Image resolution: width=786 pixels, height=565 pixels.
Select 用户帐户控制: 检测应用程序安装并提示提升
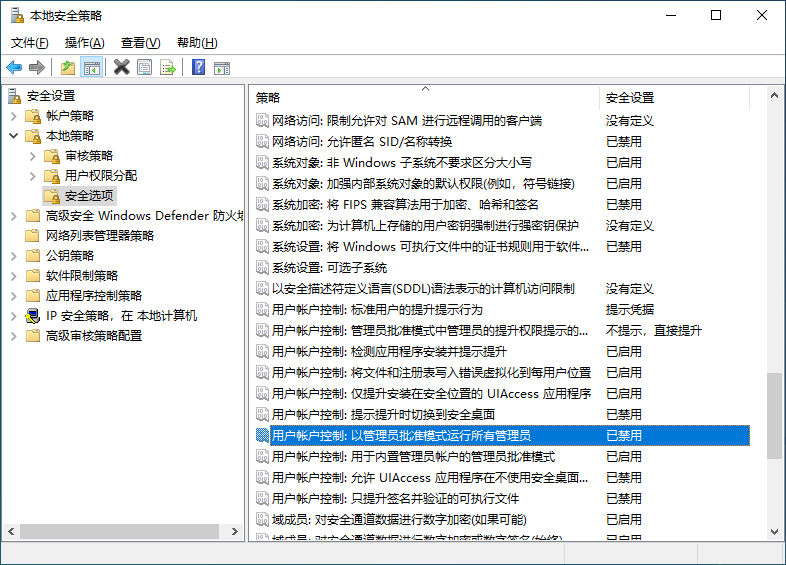click(x=503, y=351)
